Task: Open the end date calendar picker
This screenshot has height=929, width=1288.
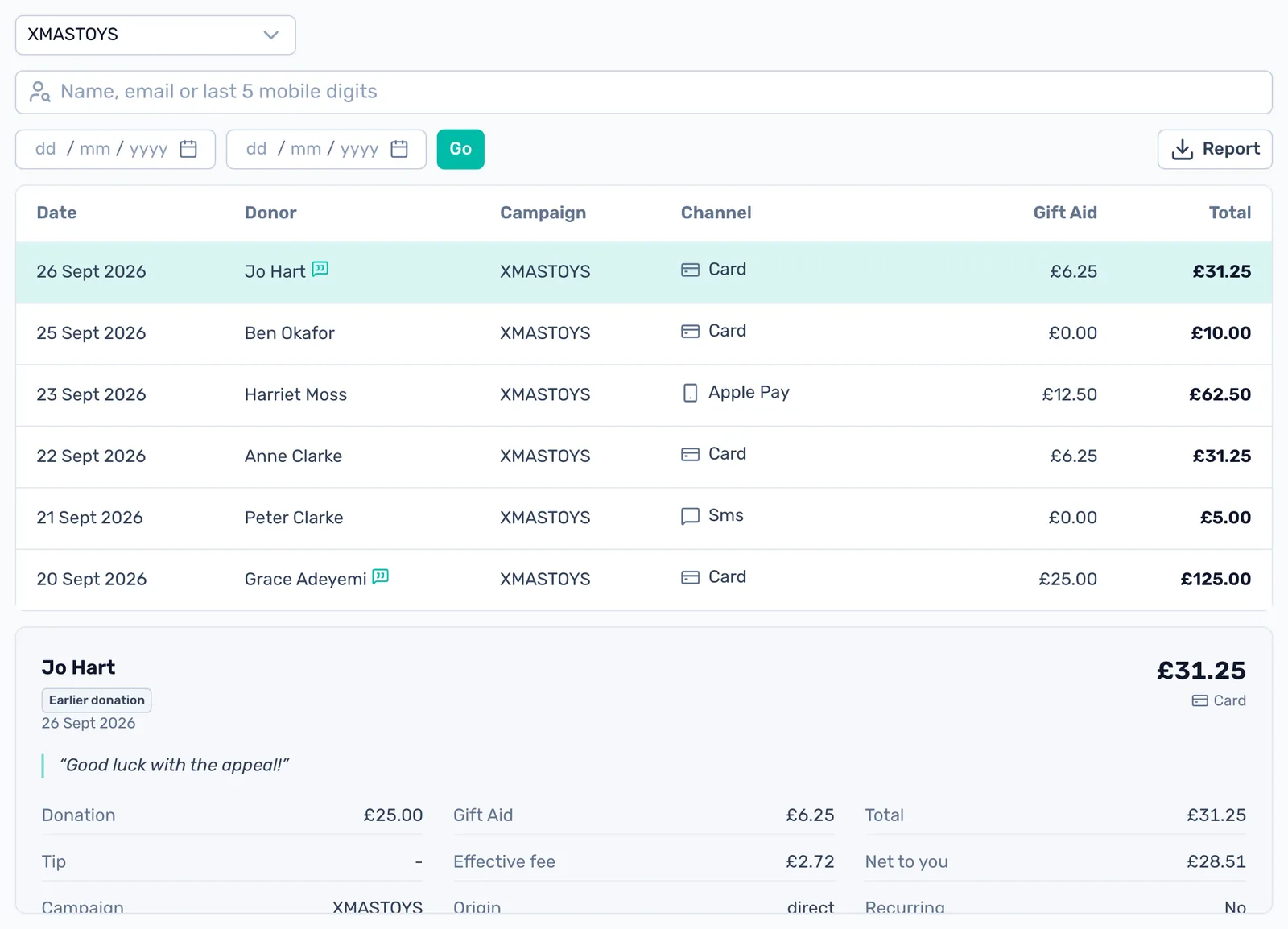Action: 399,149
